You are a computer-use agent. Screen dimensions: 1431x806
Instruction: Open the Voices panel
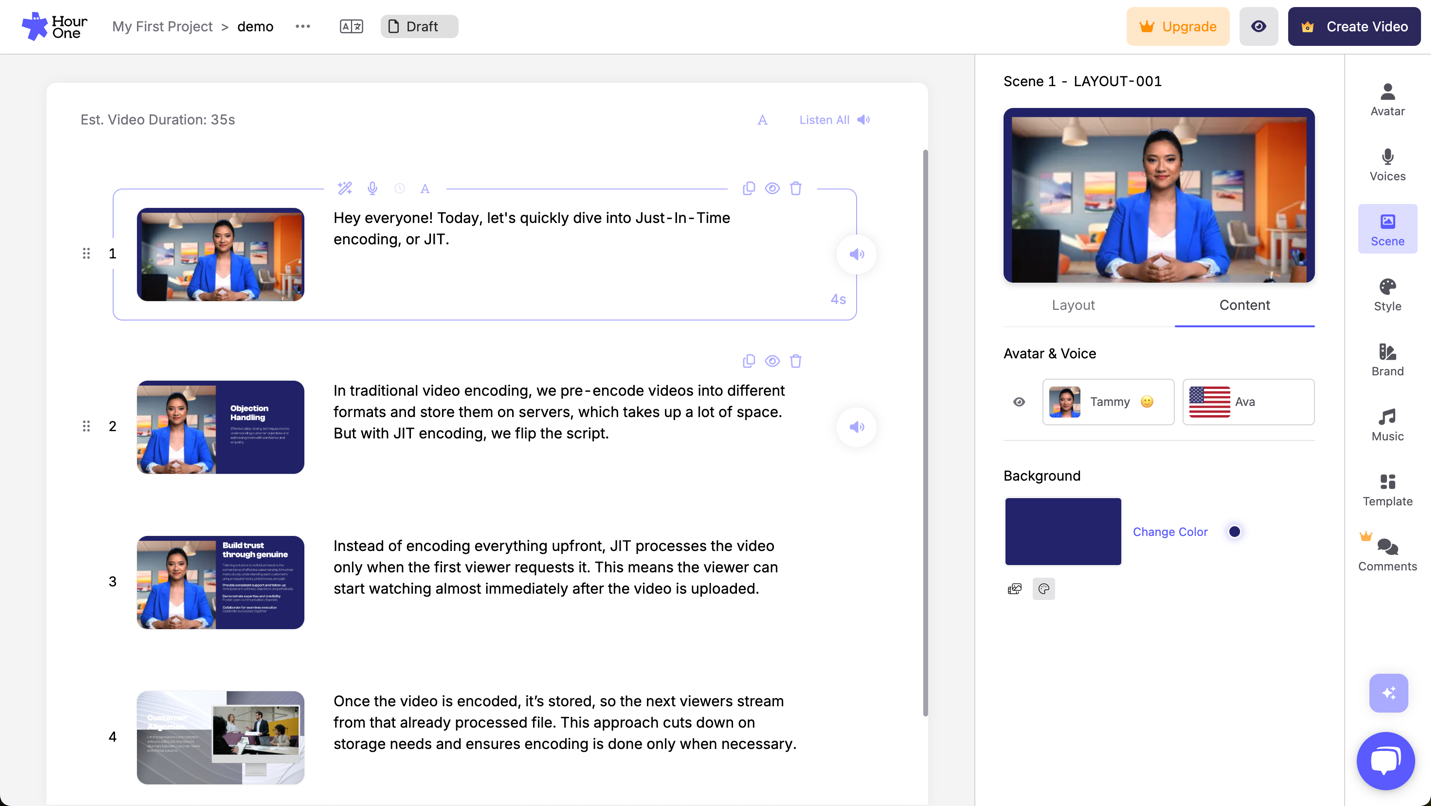click(x=1387, y=164)
